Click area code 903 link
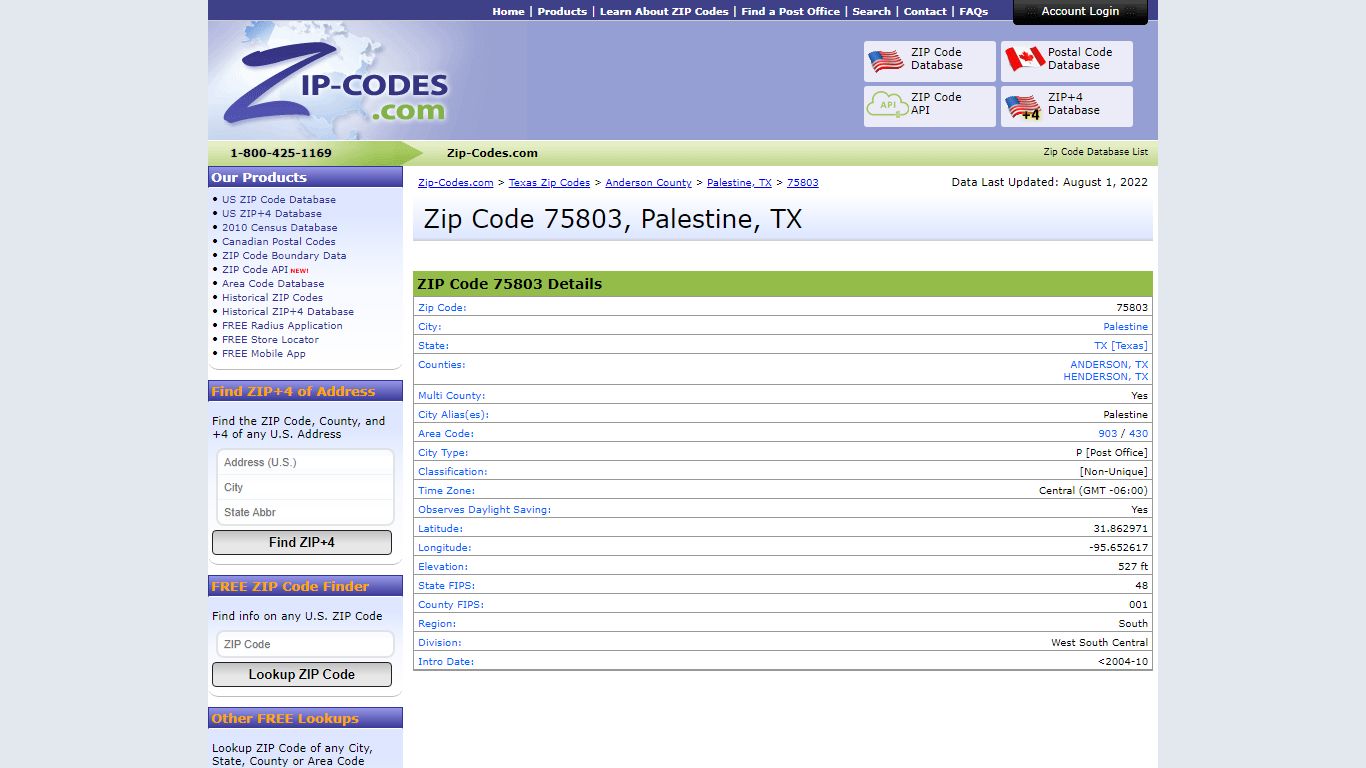This screenshot has width=1366, height=768. point(1108,434)
